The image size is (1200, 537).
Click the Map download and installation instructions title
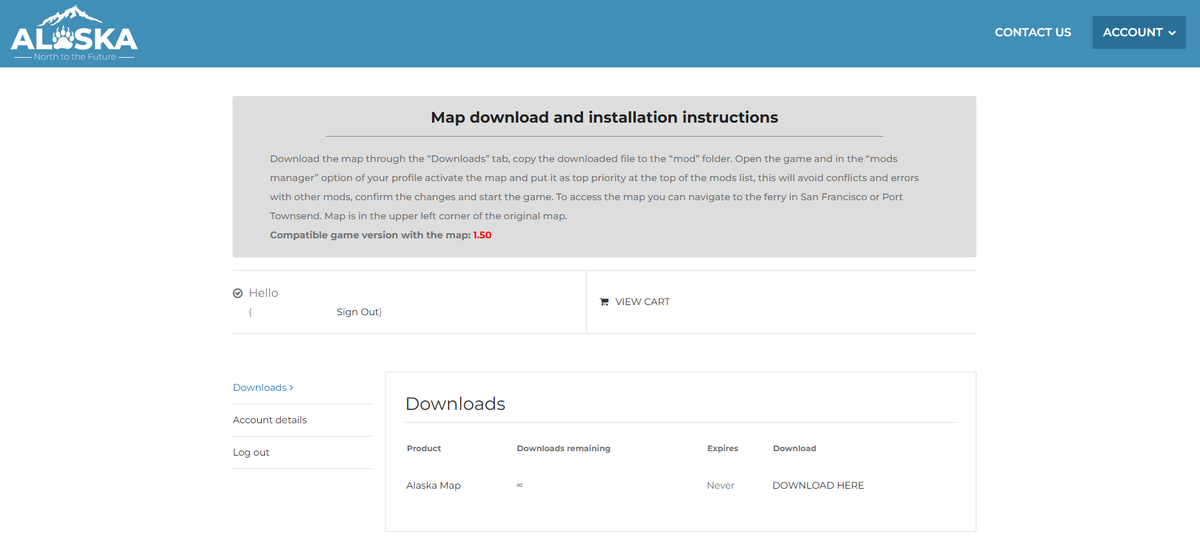(604, 117)
